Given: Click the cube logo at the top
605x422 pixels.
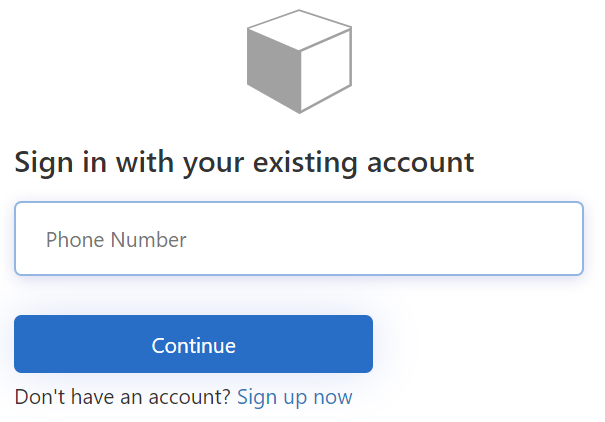Looking at the screenshot, I should [299, 60].
